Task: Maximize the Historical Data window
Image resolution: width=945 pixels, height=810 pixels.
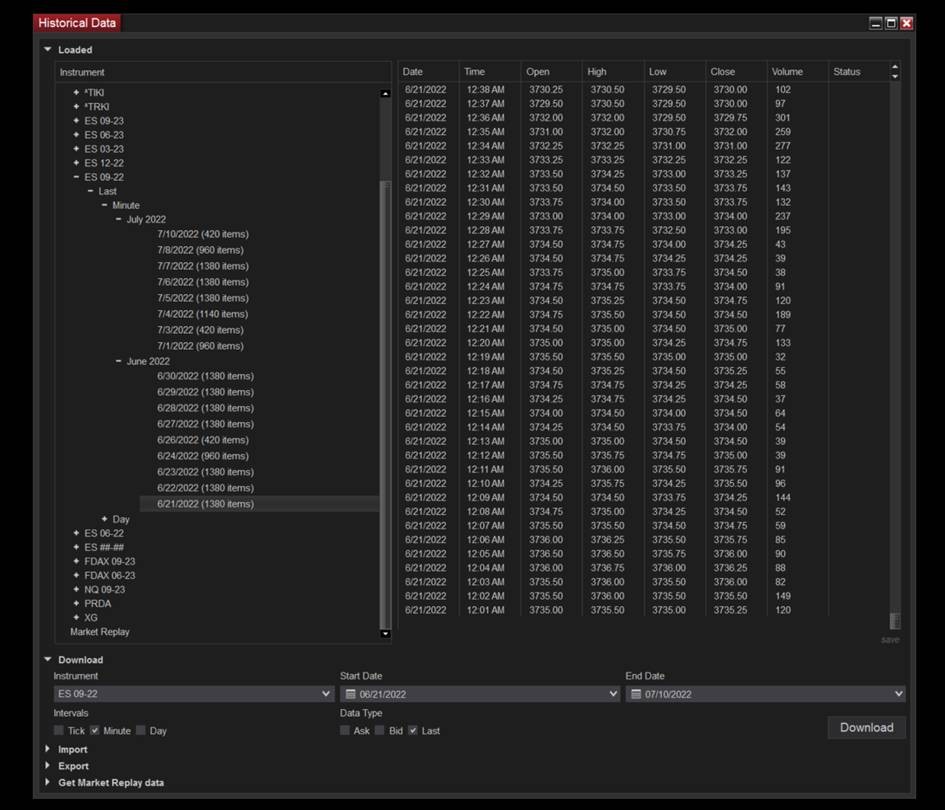Action: click(891, 23)
